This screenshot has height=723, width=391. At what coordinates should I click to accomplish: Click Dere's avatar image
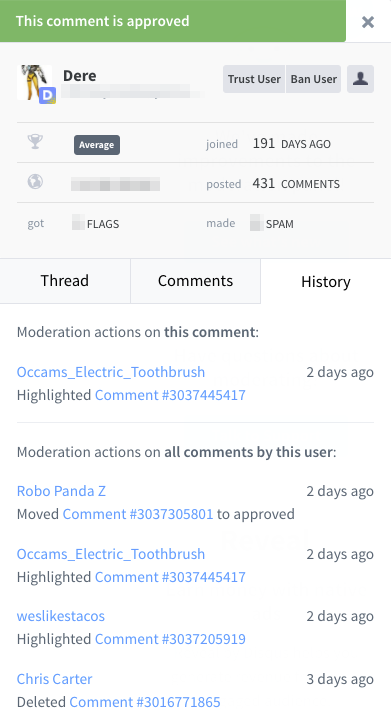tap(35, 83)
